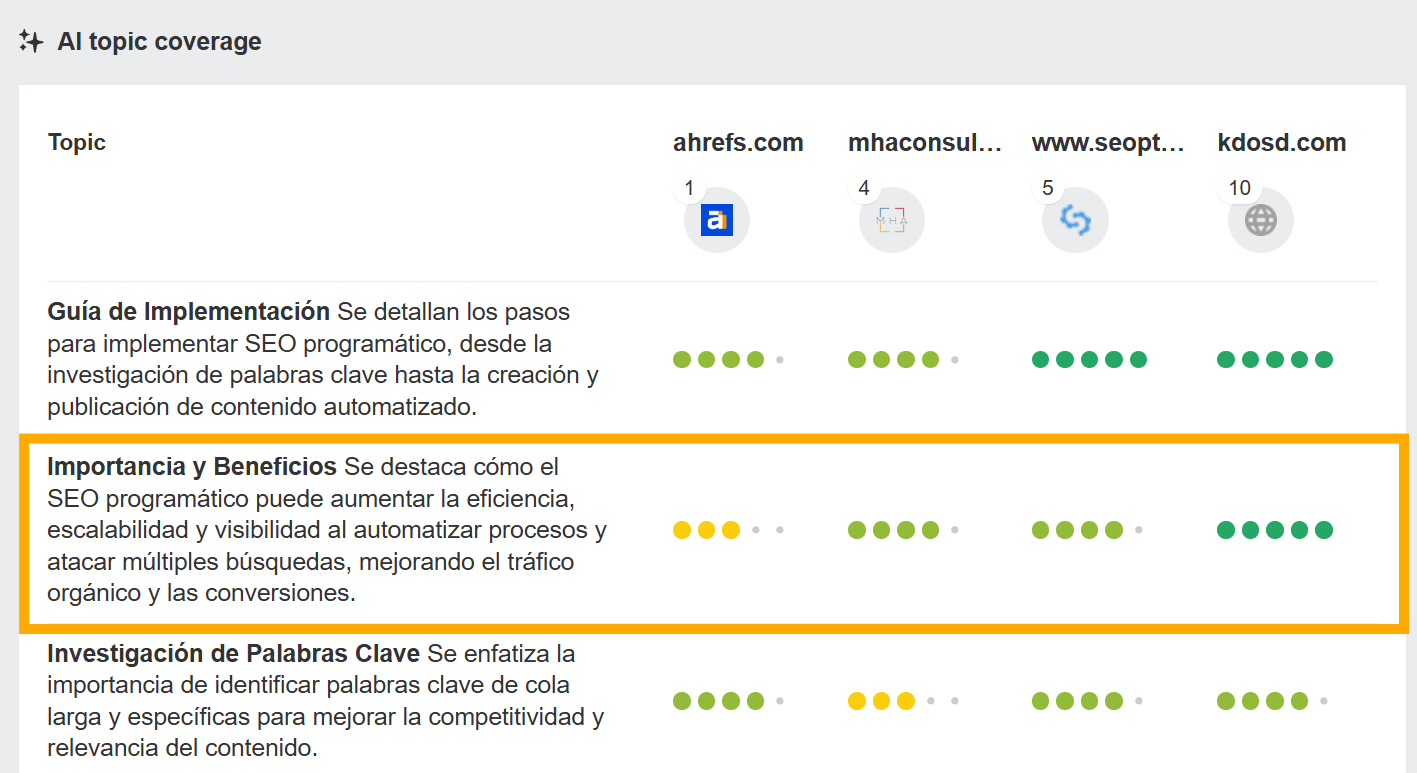The height and width of the screenshot is (773, 1417).
Task: Expand the www.seopt domain header label
Action: (1108, 141)
